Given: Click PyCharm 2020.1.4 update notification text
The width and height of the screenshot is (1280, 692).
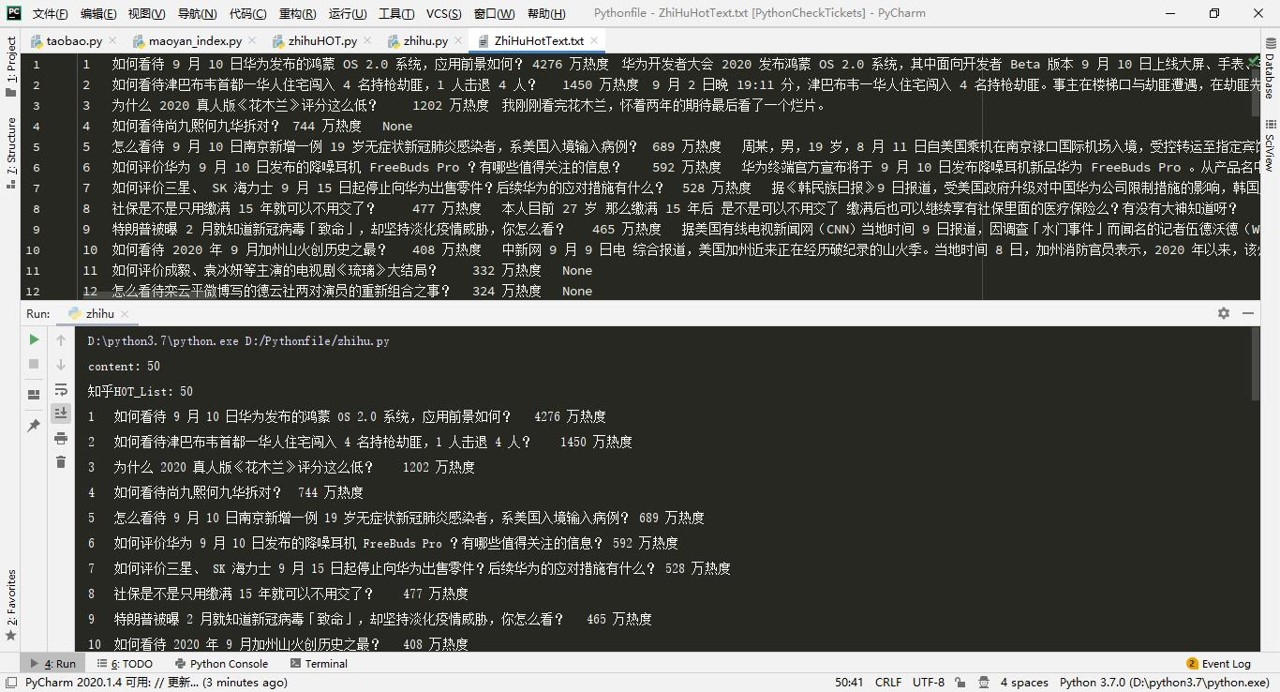Looking at the screenshot, I should [156, 682].
